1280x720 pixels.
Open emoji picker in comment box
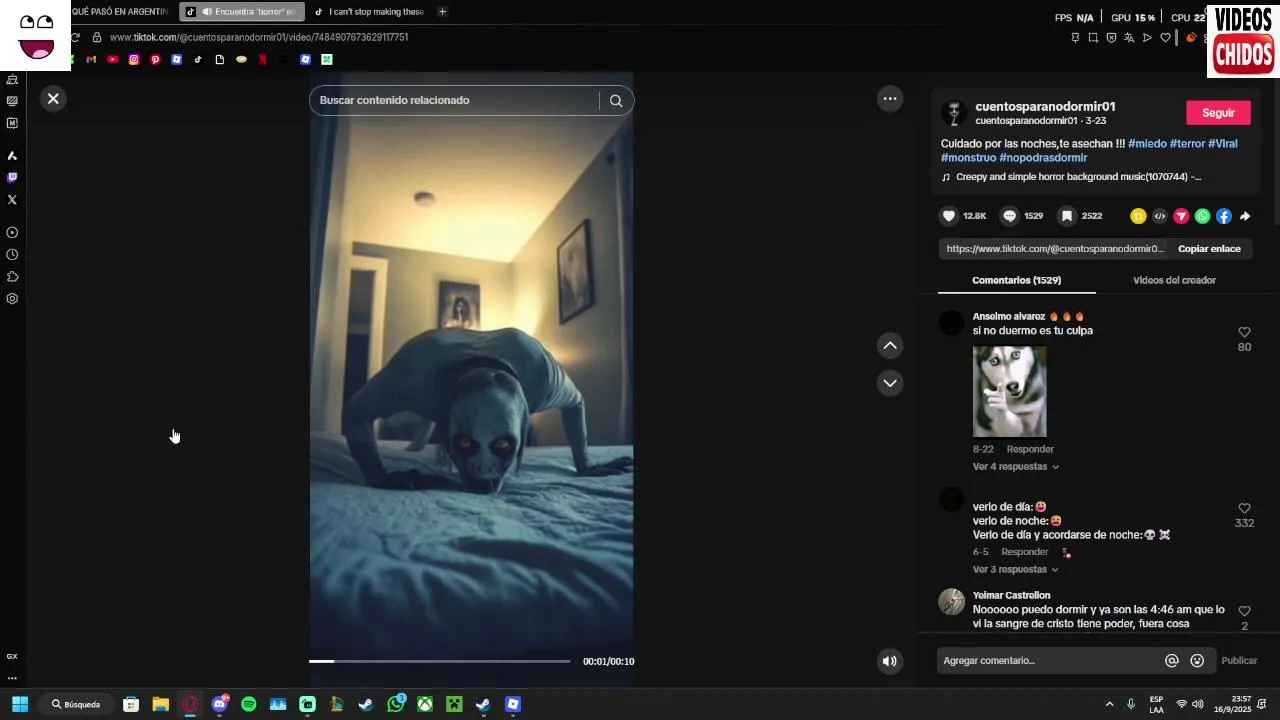pos(1197,661)
